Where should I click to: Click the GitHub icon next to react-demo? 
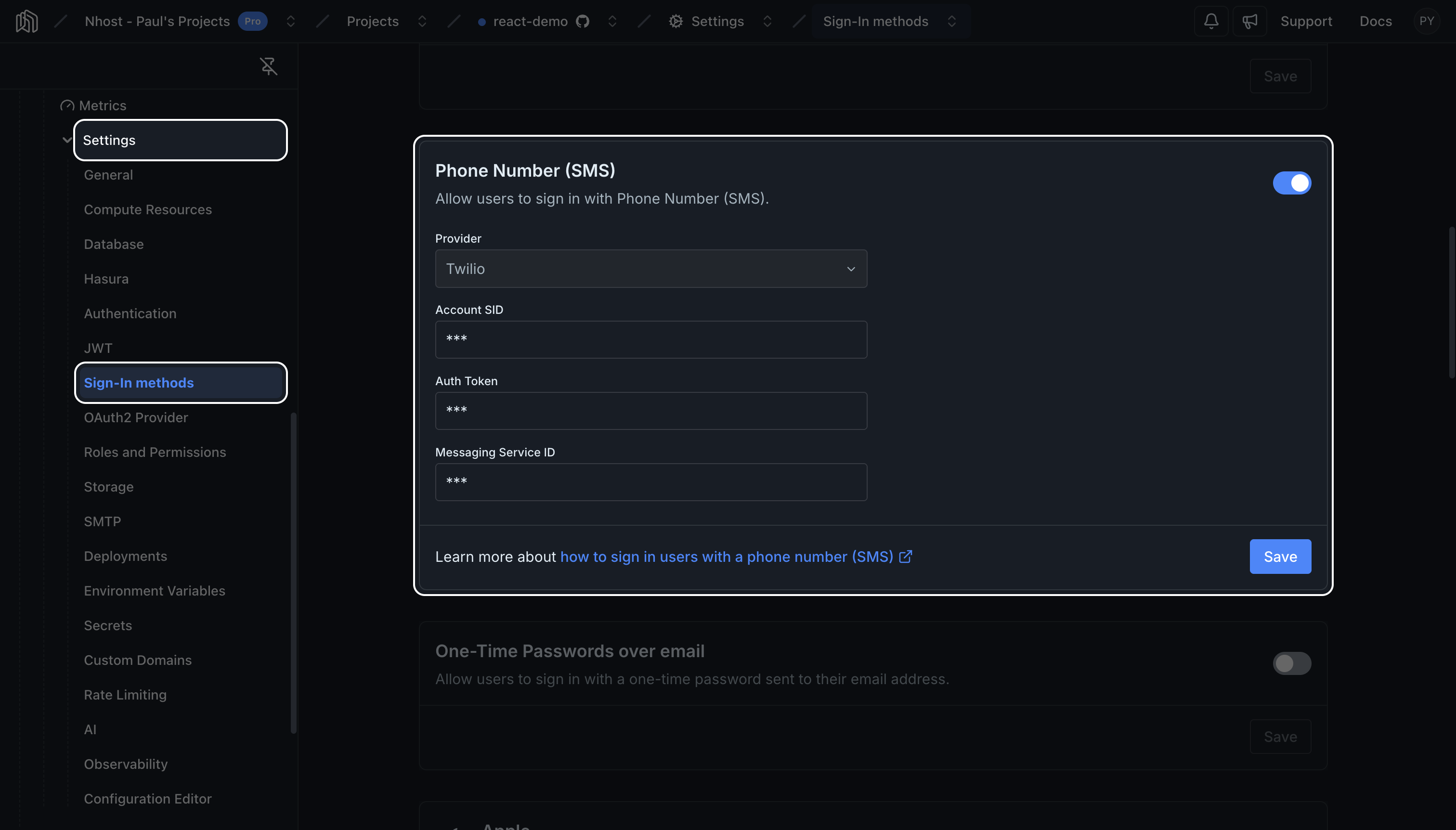coord(582,21)
